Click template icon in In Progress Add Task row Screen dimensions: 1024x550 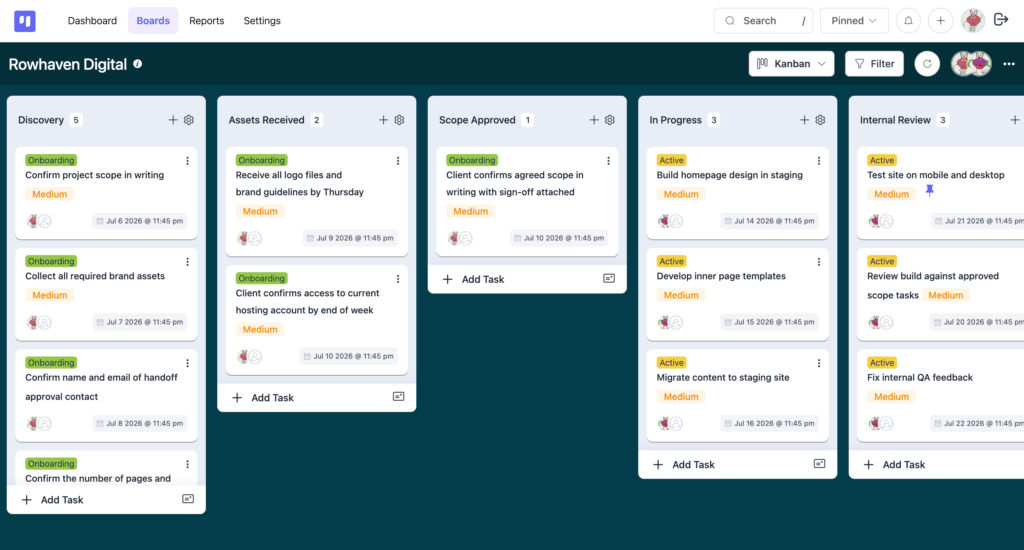click(x=820, y=464)
